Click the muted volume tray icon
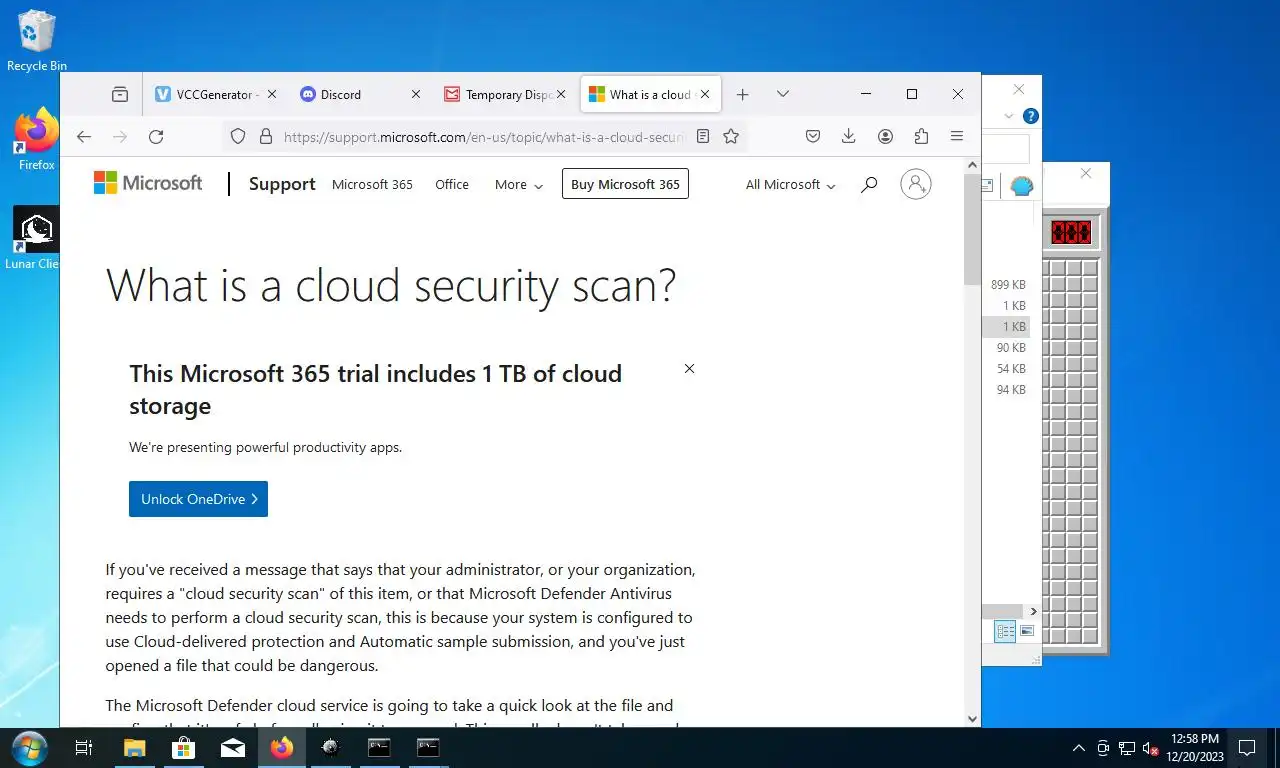This screenshot has width=1280, height=768. pyautogui.click(x=1150, y=748)
